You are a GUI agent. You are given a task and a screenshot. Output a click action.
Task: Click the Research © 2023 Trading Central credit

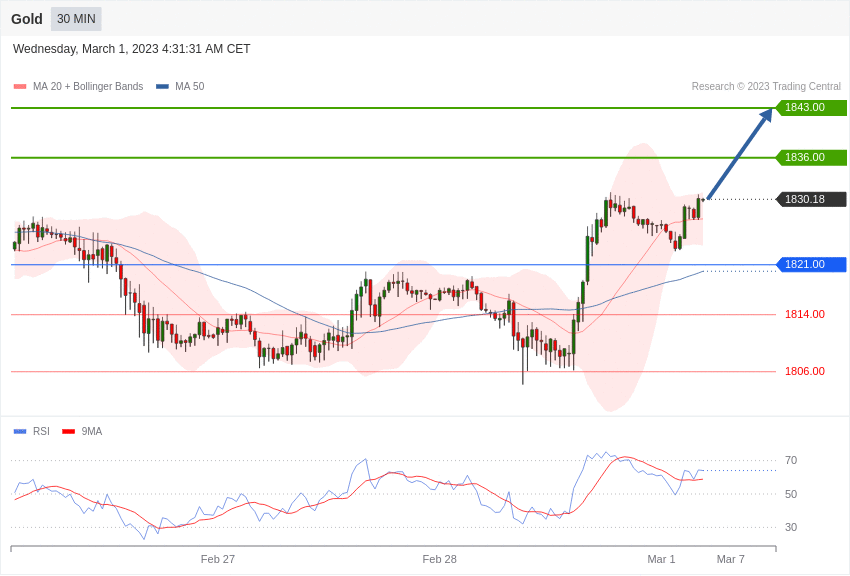(766, 87)
